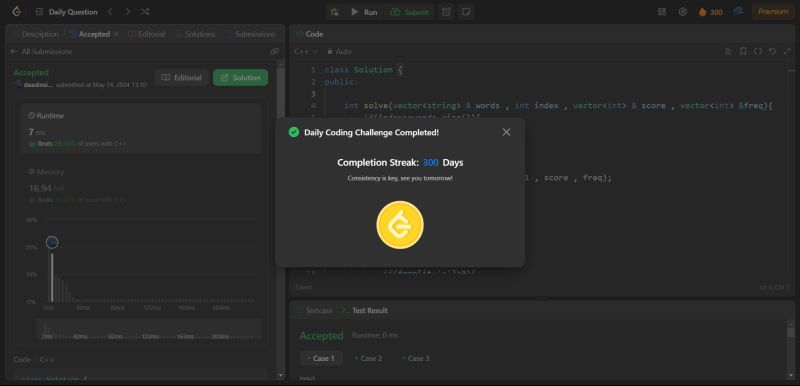Go back to All Submissions
This screenshot has width=800, height=386.
[41, 52]
